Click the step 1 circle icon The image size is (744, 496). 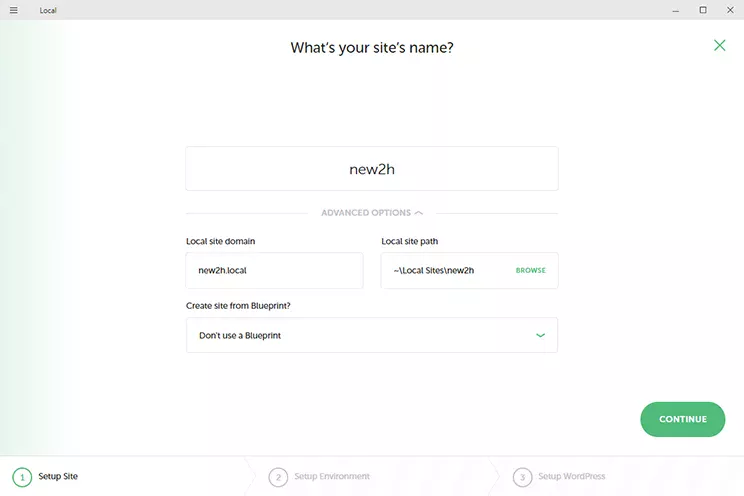(x=22, y=477)
